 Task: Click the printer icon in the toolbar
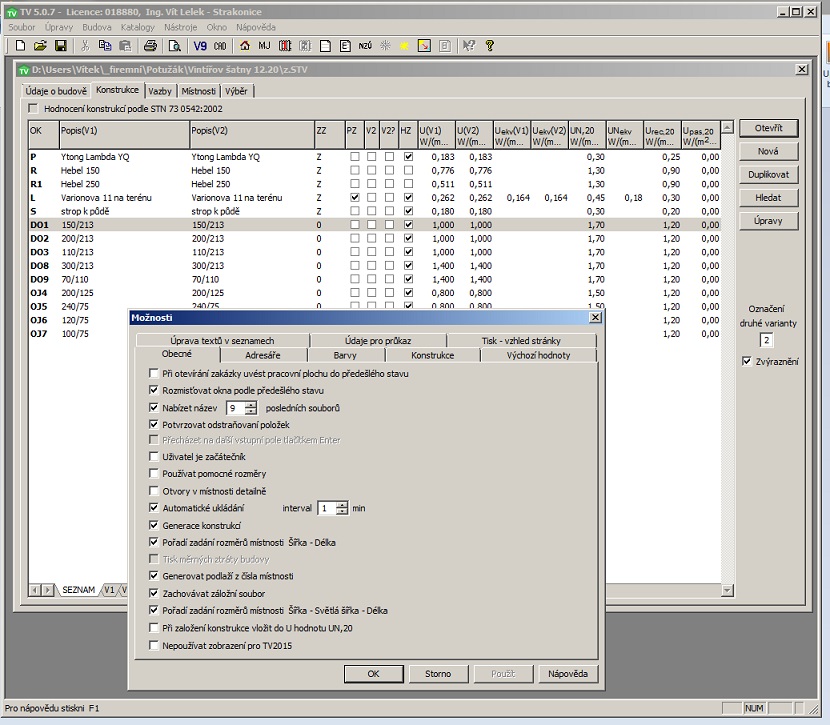[x=150, y=46]
